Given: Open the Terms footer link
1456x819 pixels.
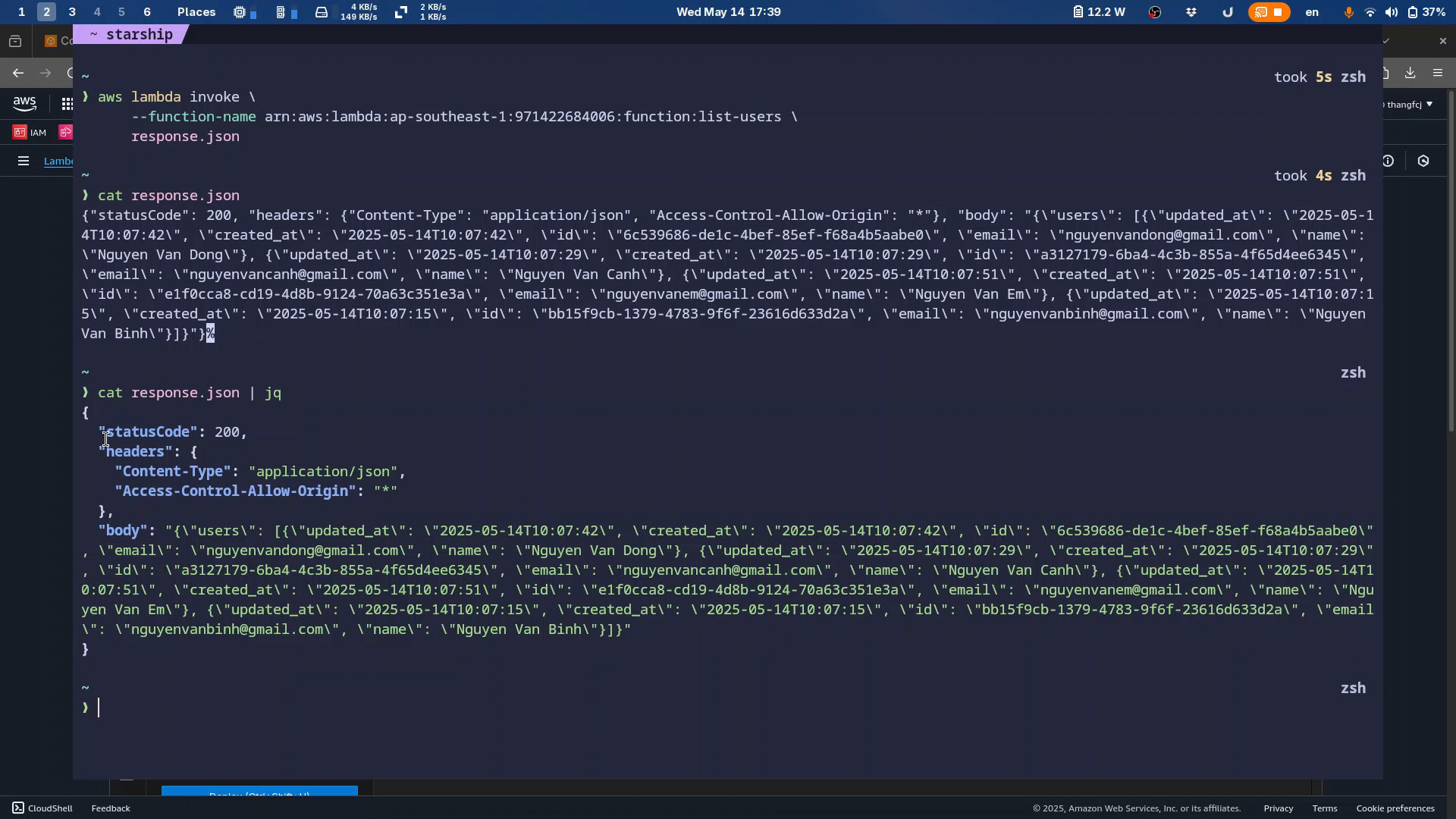Looking at the screenshot, I should (1325, 808).
